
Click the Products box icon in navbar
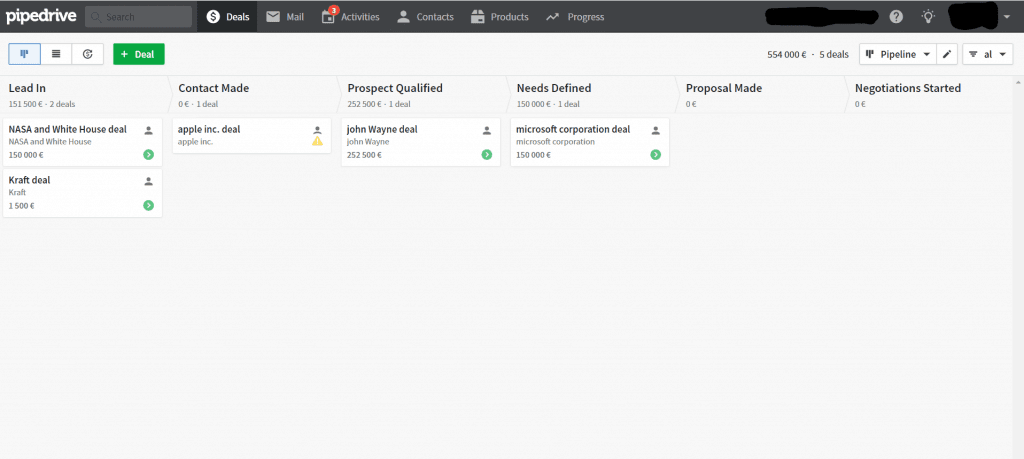478,17
